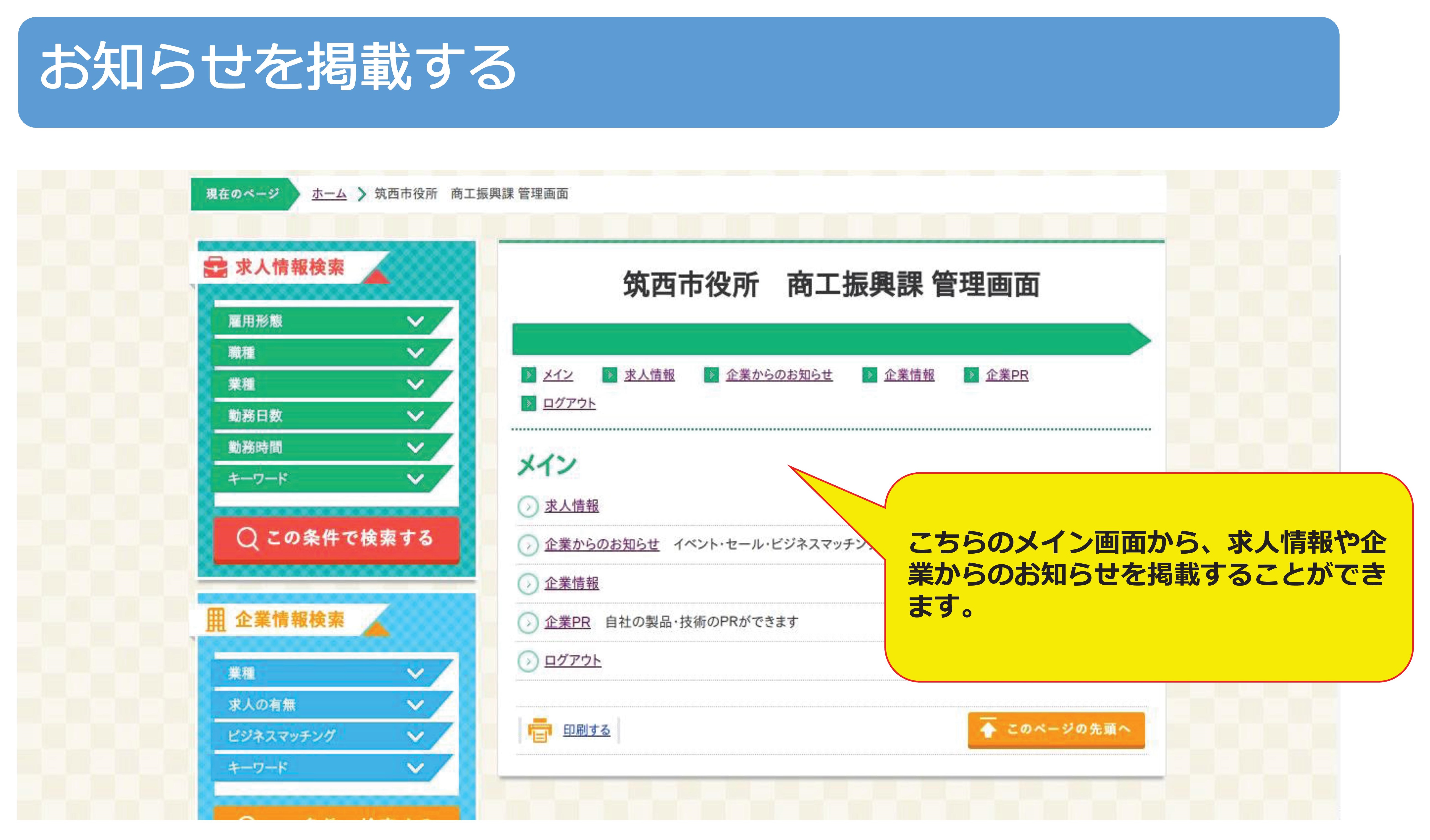This screenshot has width=1430, height=840.
Task: Select 企業PR in the top navigation
Action: tap(1007, 375)
